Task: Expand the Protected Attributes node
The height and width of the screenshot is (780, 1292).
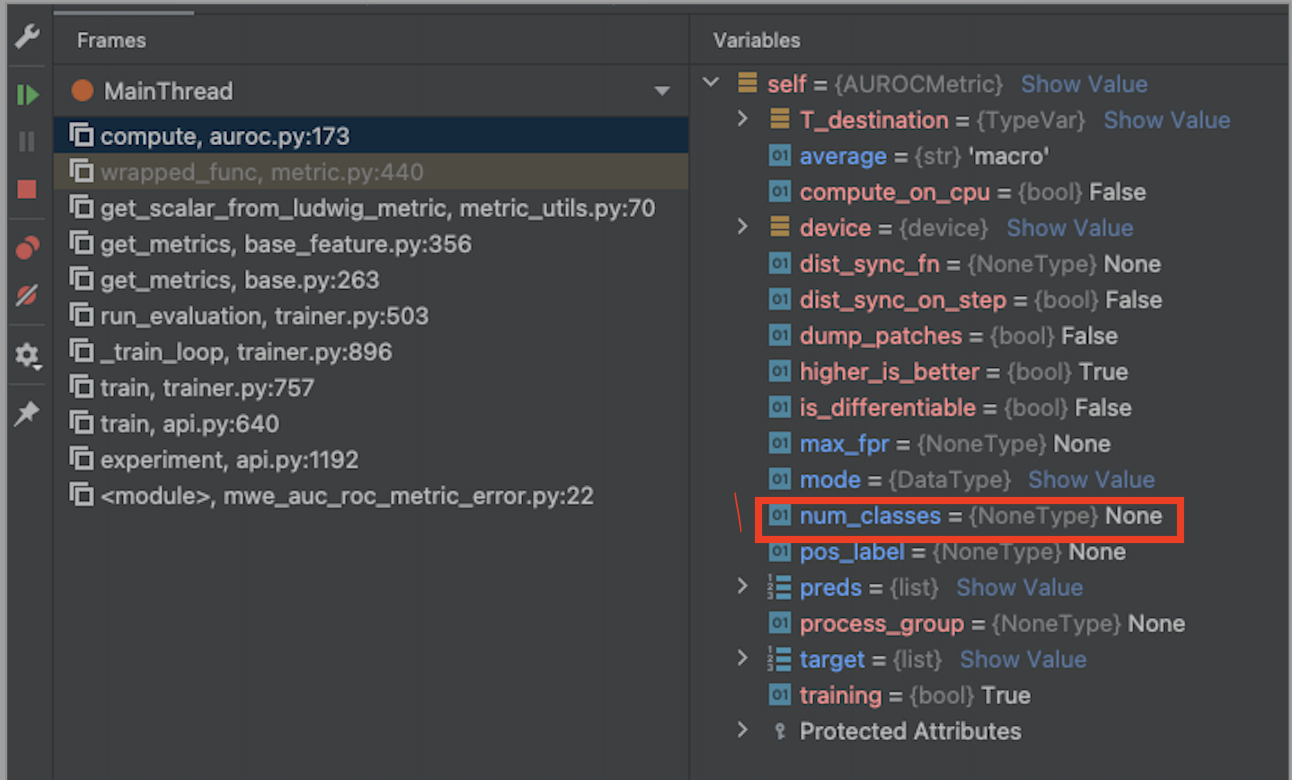Action: pyautogui.click(x=742, y=731)
